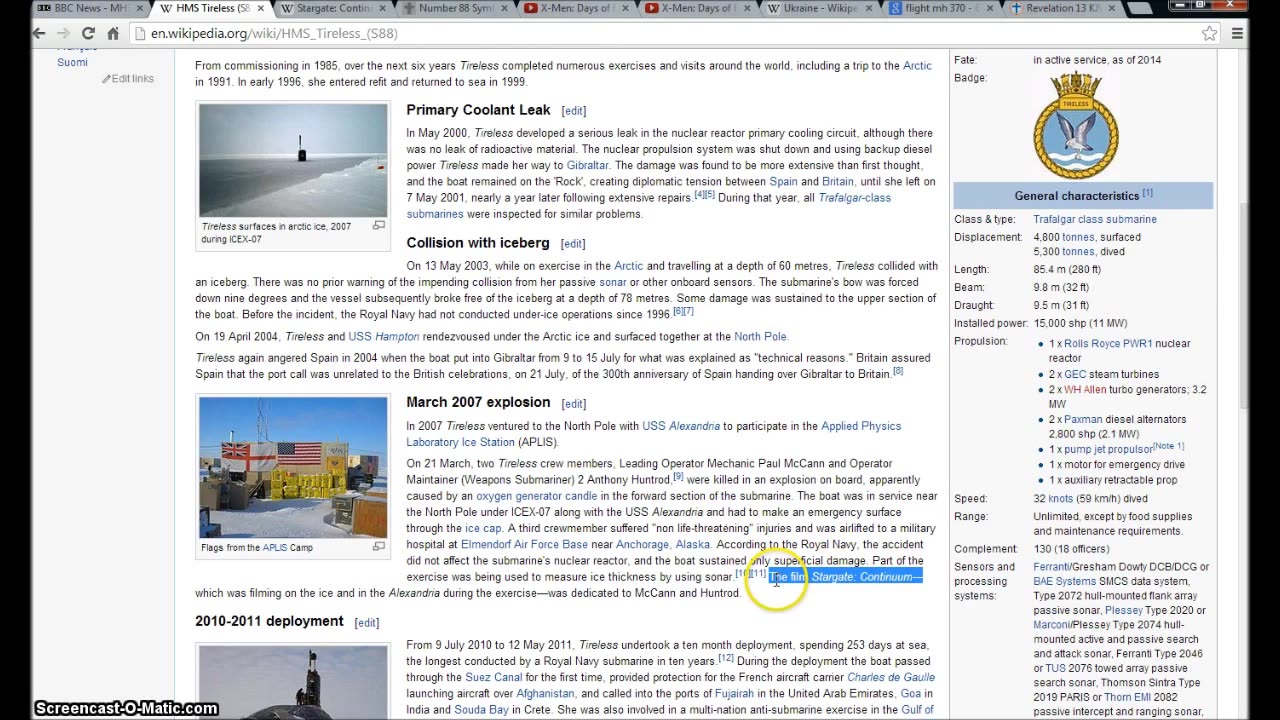The width and height of the screenshot is (1280, 720).
Task: Open the Souda Bay link
Action: pyautogui.click(x=481, y=709)
